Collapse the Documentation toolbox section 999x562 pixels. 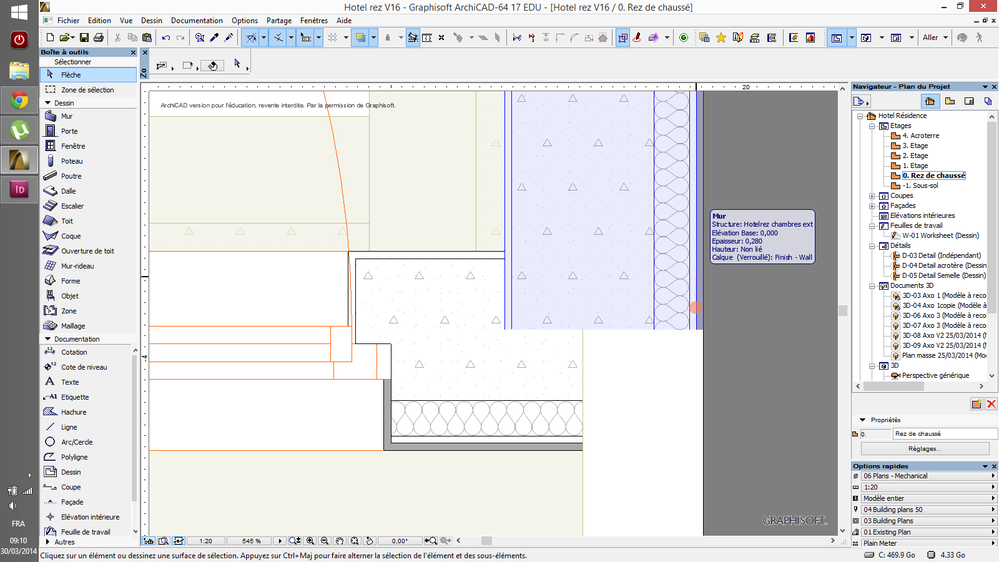[x=47, y=339]
